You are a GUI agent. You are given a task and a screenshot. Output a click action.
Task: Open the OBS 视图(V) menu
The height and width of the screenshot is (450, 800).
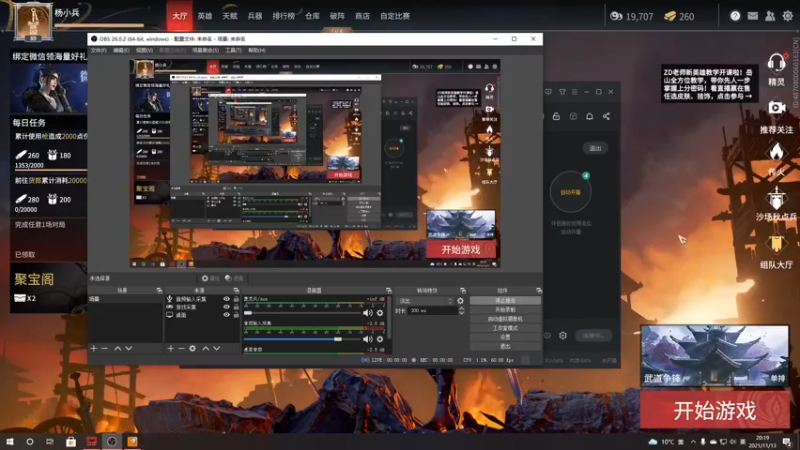point(144,51)
